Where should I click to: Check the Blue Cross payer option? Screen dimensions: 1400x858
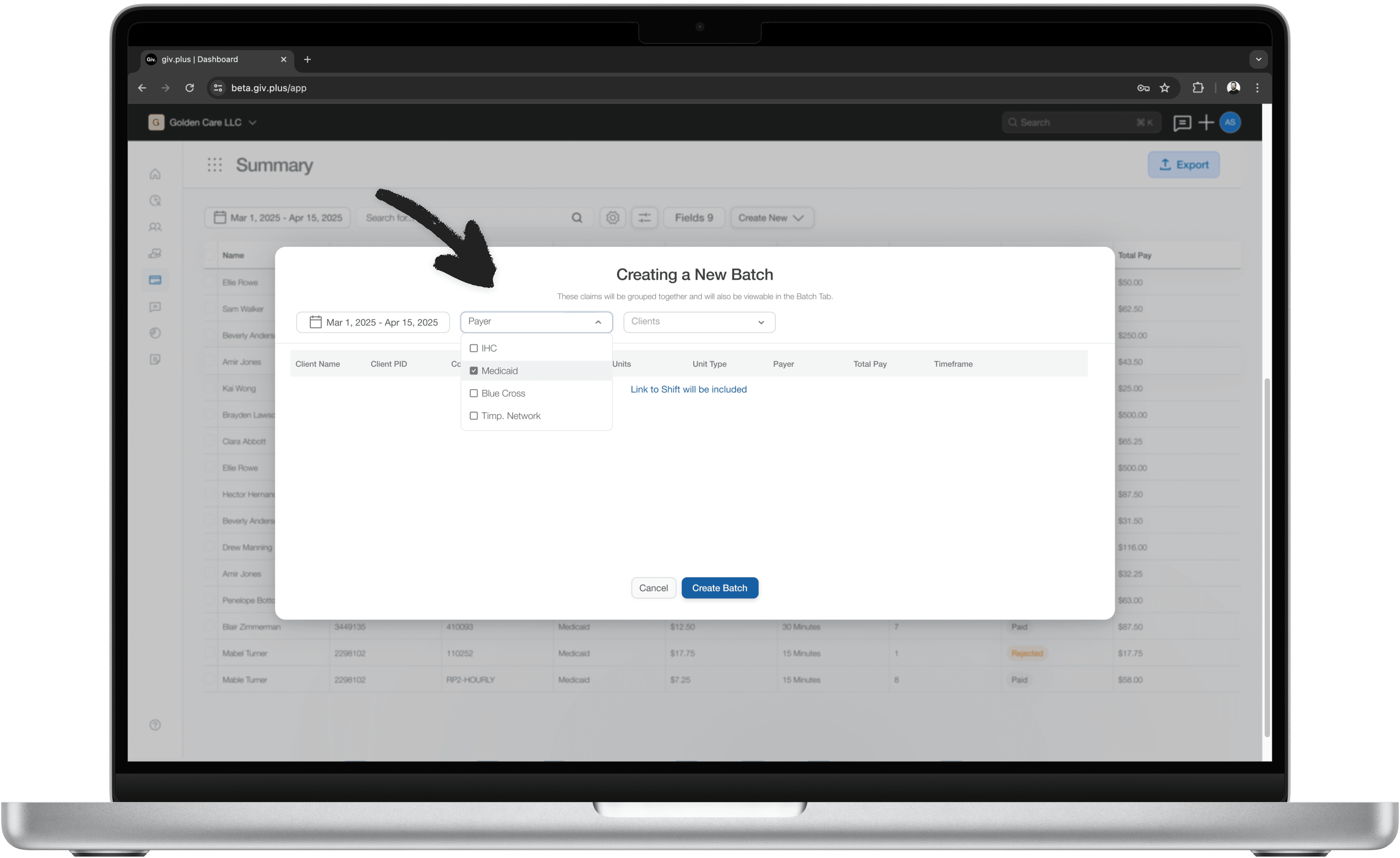pos(474,393)
